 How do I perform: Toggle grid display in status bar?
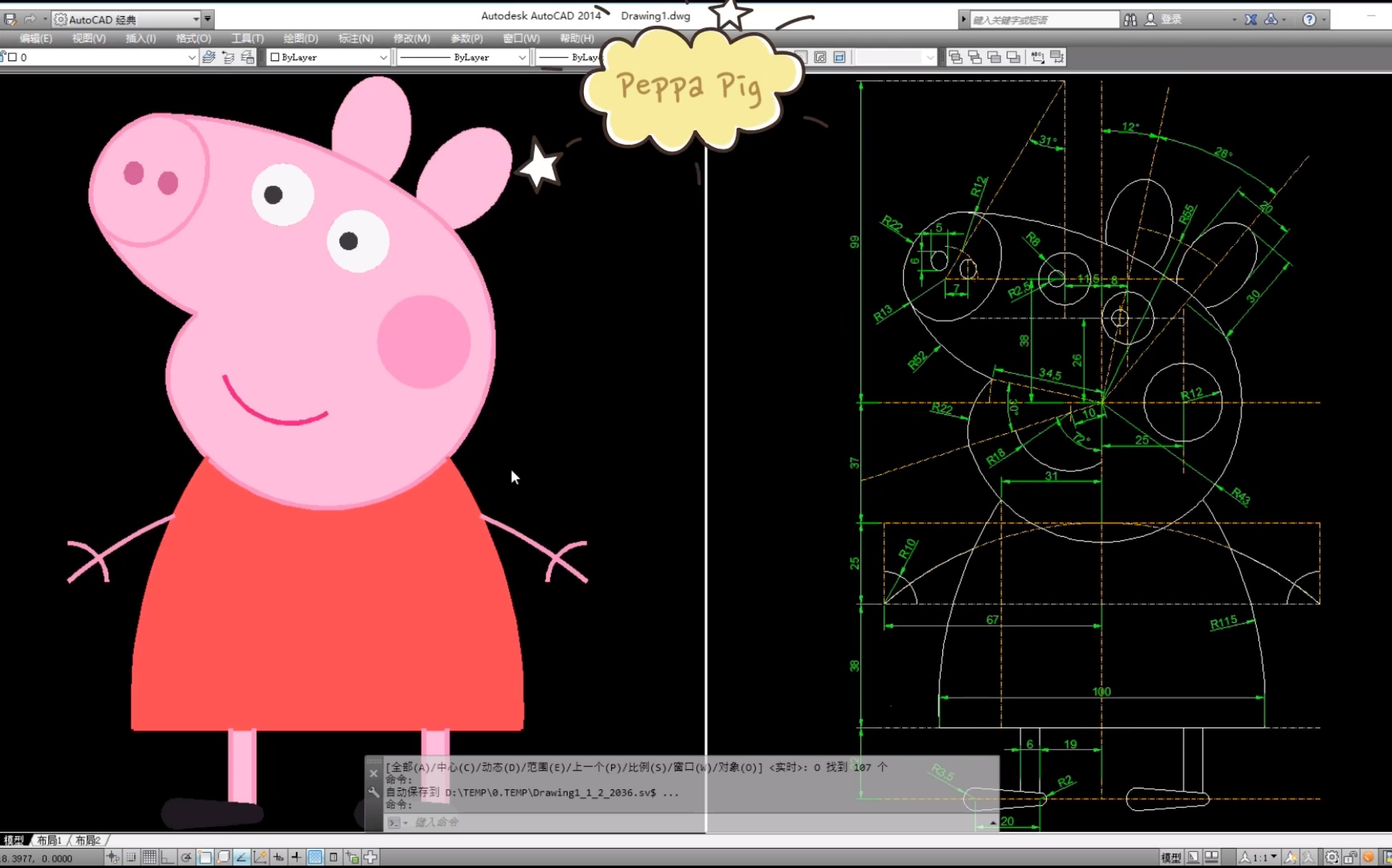pos(149,857)
